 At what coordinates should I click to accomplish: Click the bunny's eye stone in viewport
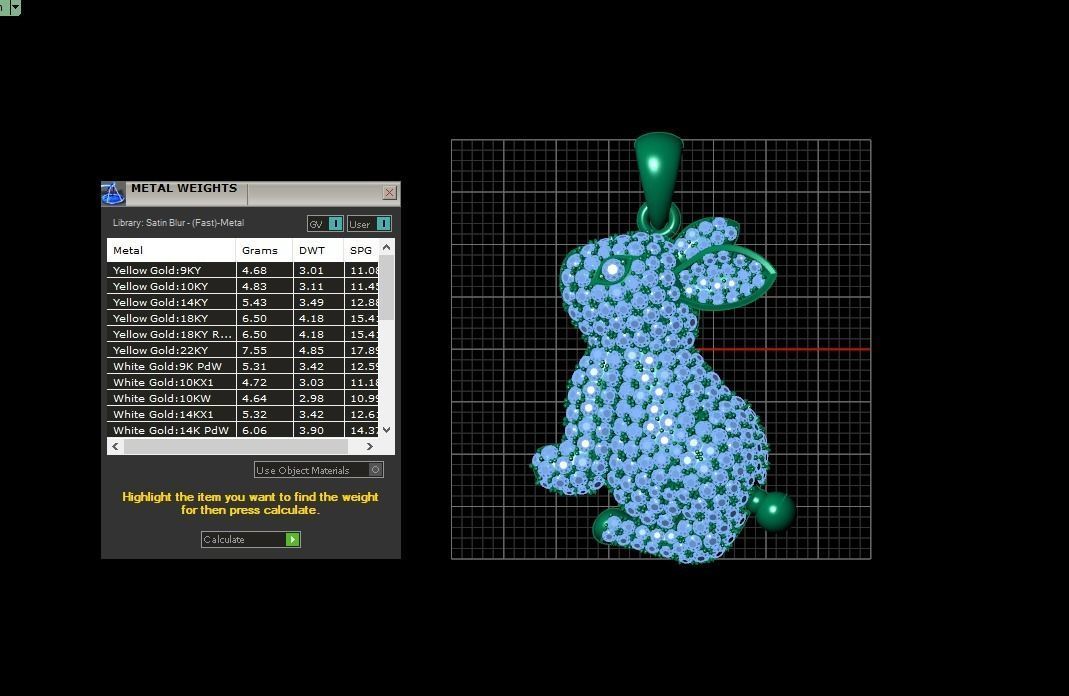point(612,269)
